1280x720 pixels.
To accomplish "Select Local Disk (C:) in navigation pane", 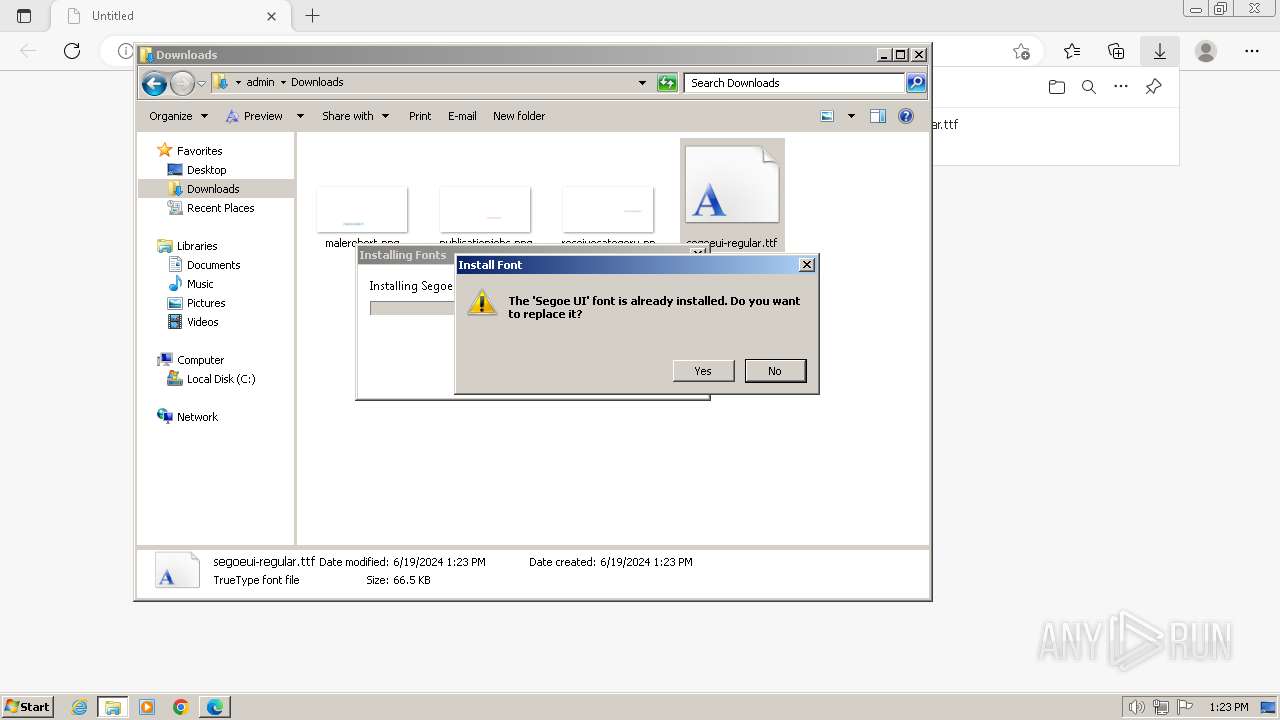I will pos(221,379).
